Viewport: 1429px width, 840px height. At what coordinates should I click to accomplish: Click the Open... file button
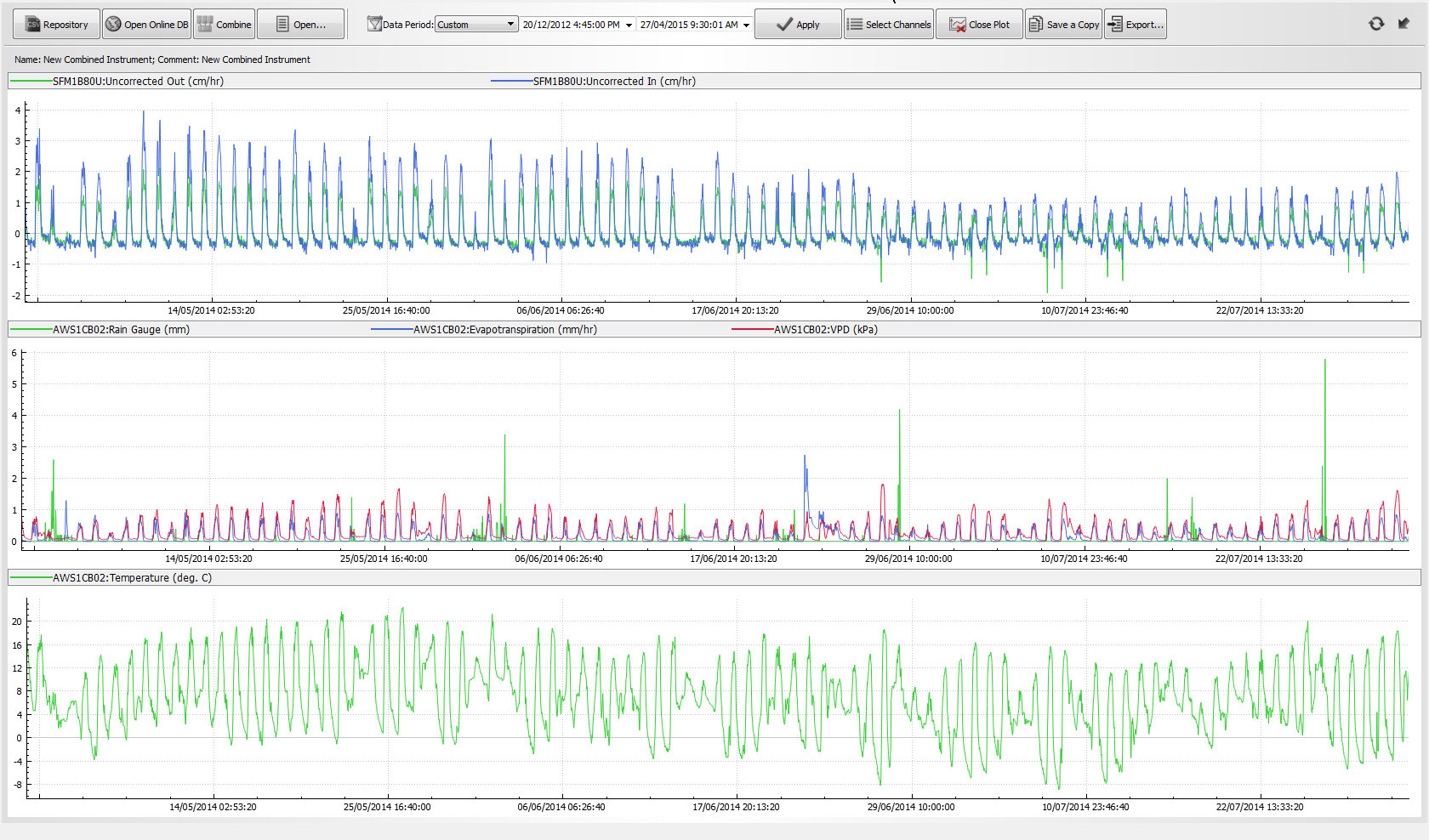coord(300,25)
